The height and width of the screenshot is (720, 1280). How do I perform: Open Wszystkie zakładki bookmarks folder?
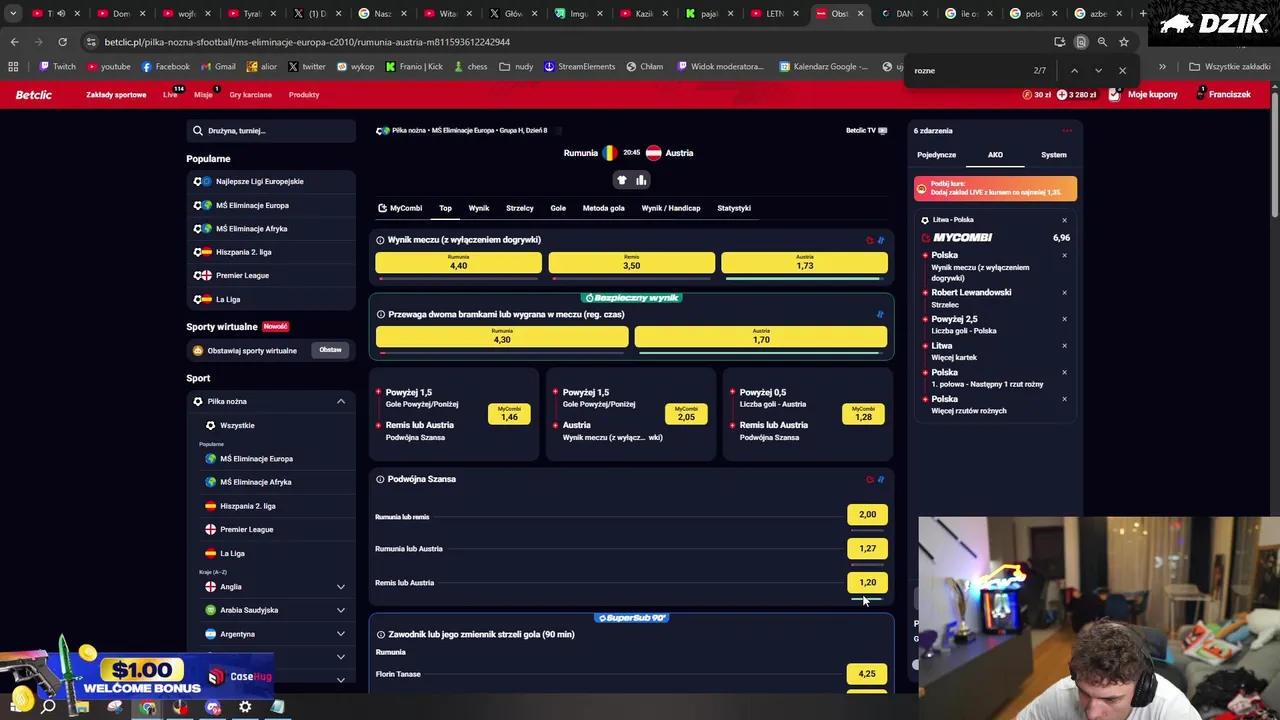1229,66
